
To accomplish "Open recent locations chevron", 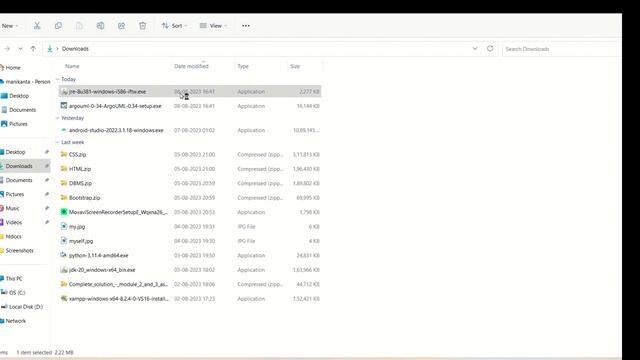I will point(20,49).
